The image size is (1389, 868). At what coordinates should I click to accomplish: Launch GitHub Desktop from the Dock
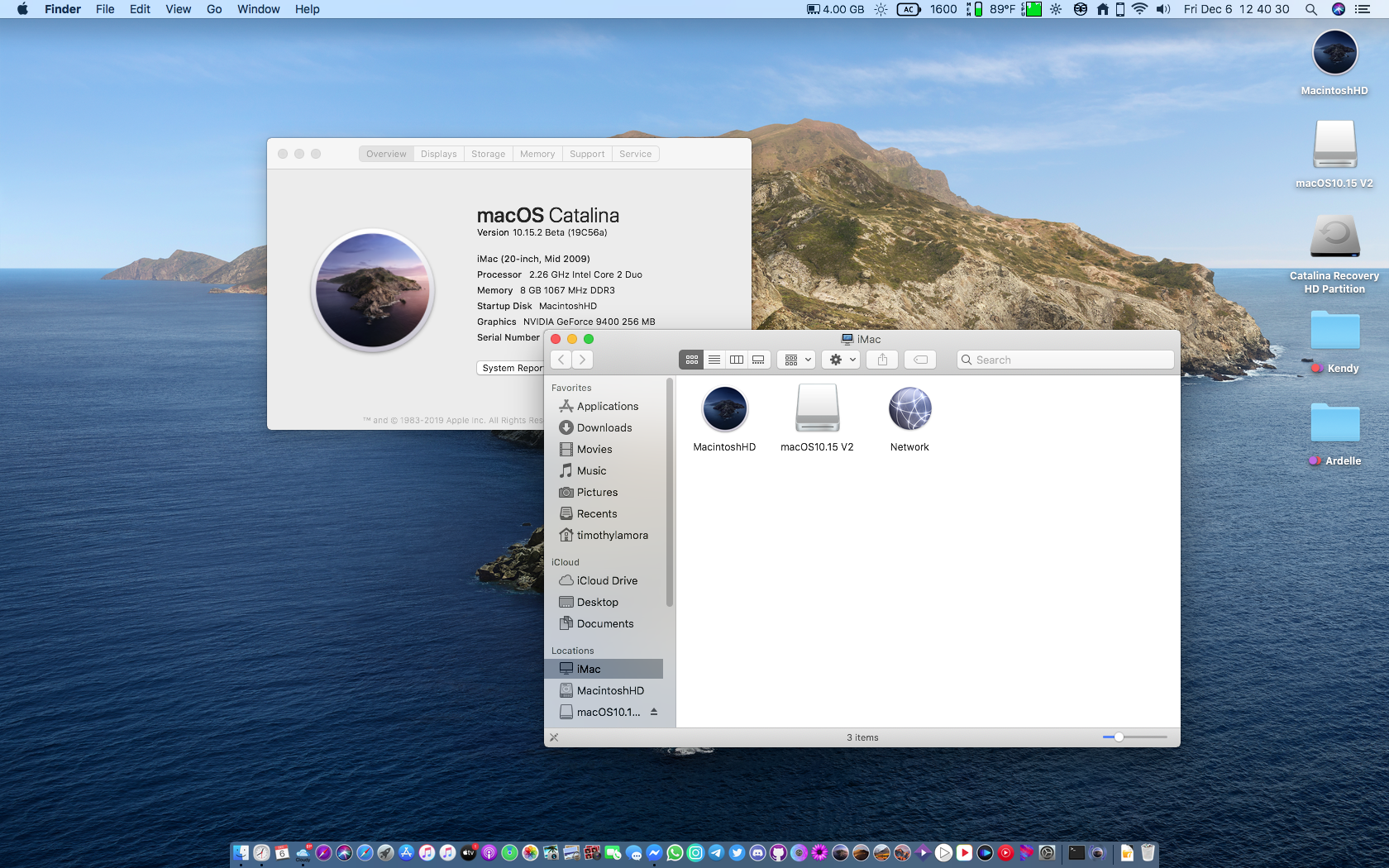(x=779, y=852)
